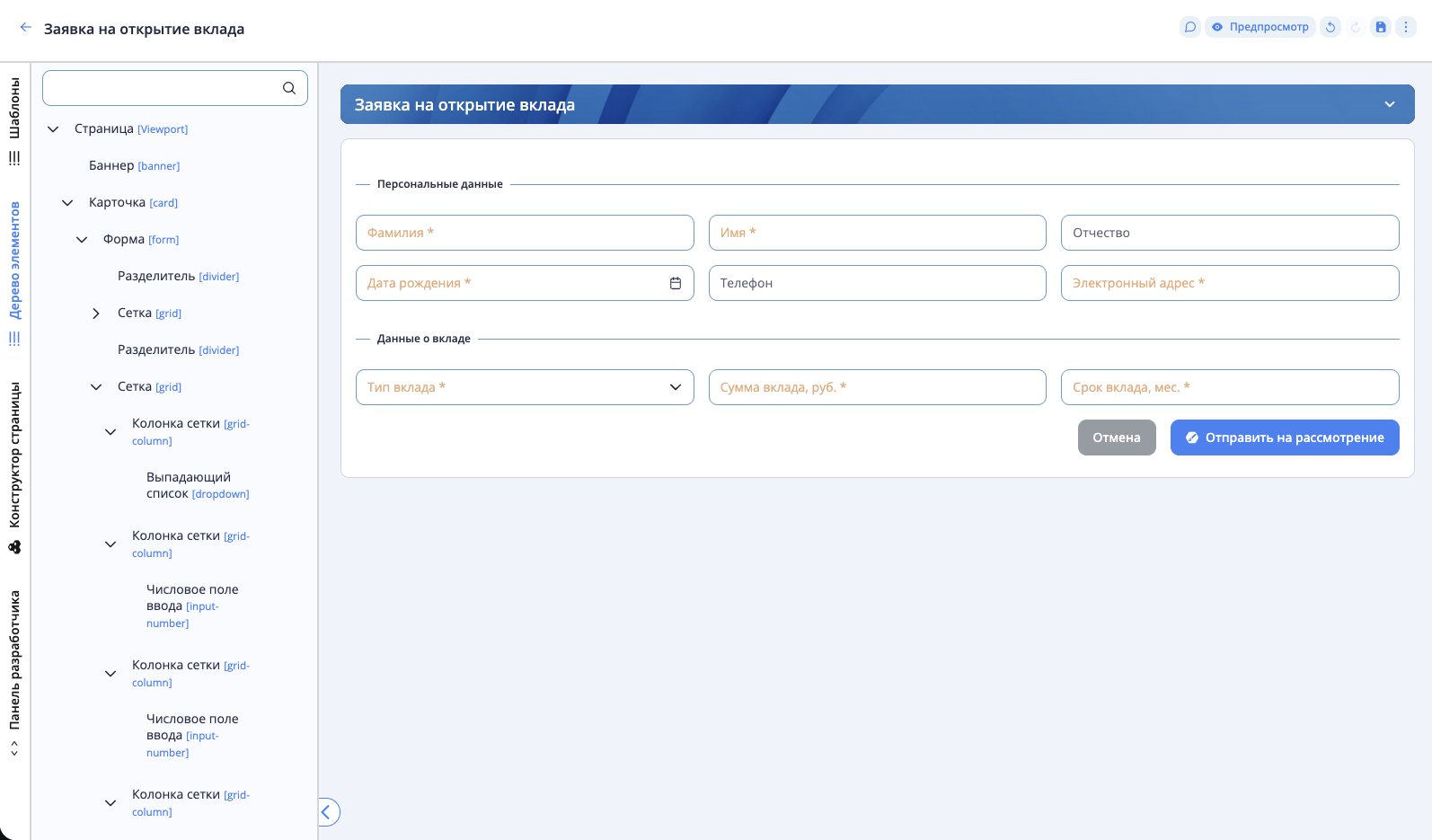Save the page with the floppy disk icon

point(1381,27)
